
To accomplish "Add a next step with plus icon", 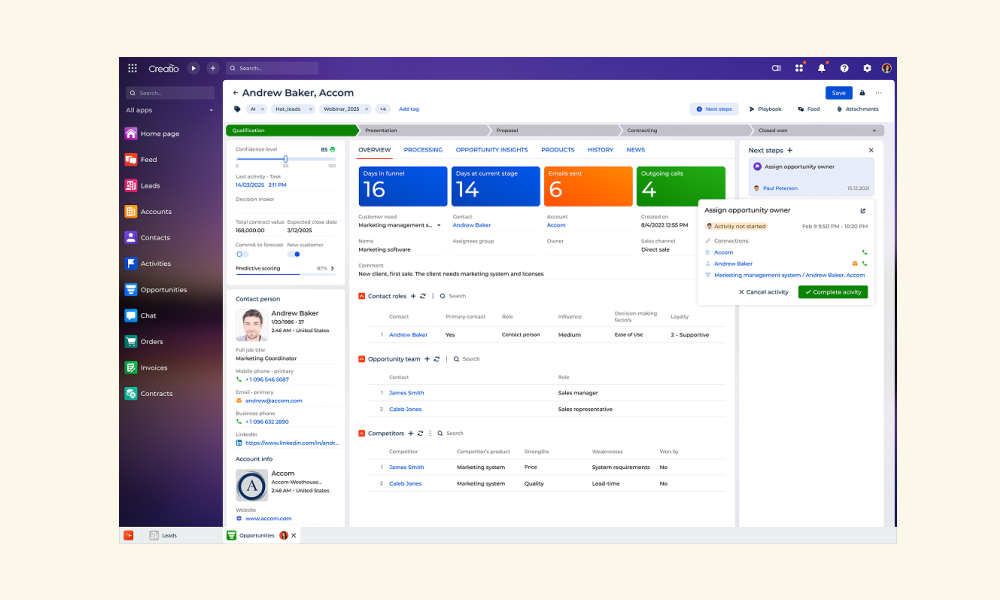I will pyautogui.click(x=790, y=150).
